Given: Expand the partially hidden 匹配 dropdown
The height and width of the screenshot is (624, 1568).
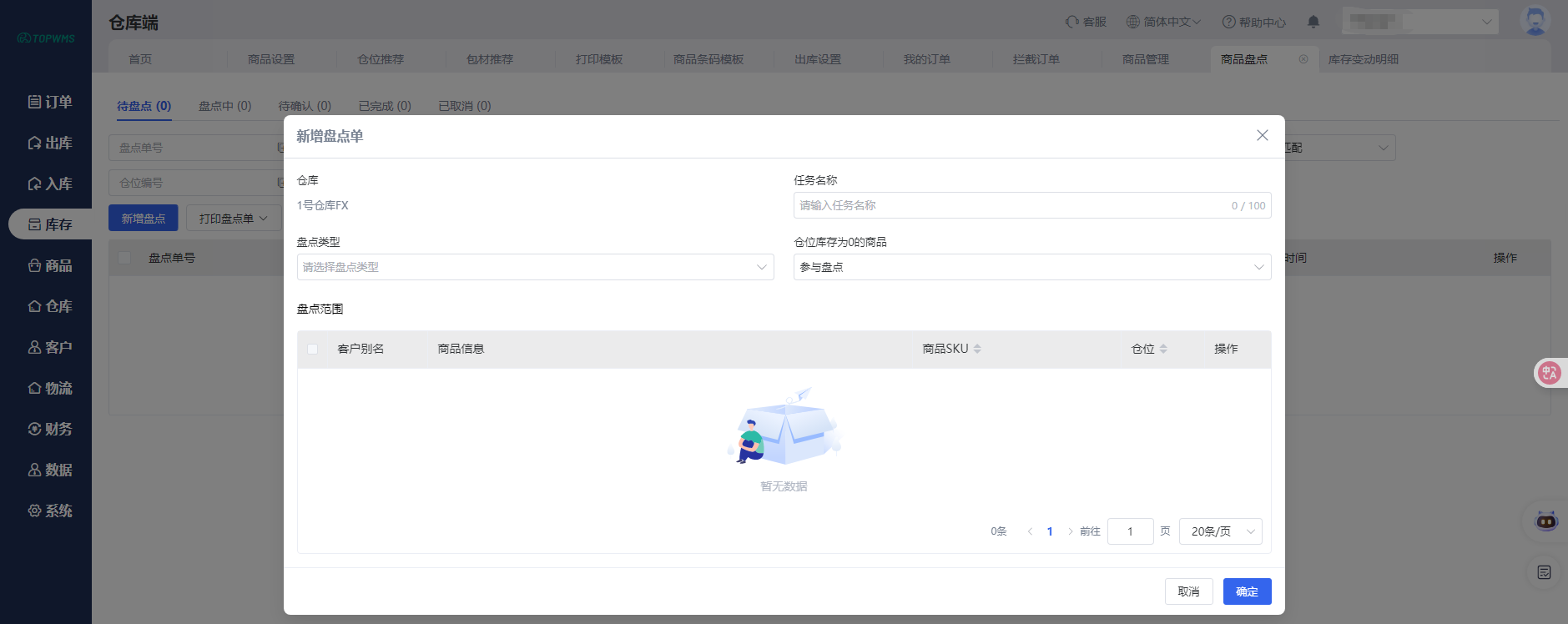Looking at the screenshot, I should click(x=1339, y=148).
